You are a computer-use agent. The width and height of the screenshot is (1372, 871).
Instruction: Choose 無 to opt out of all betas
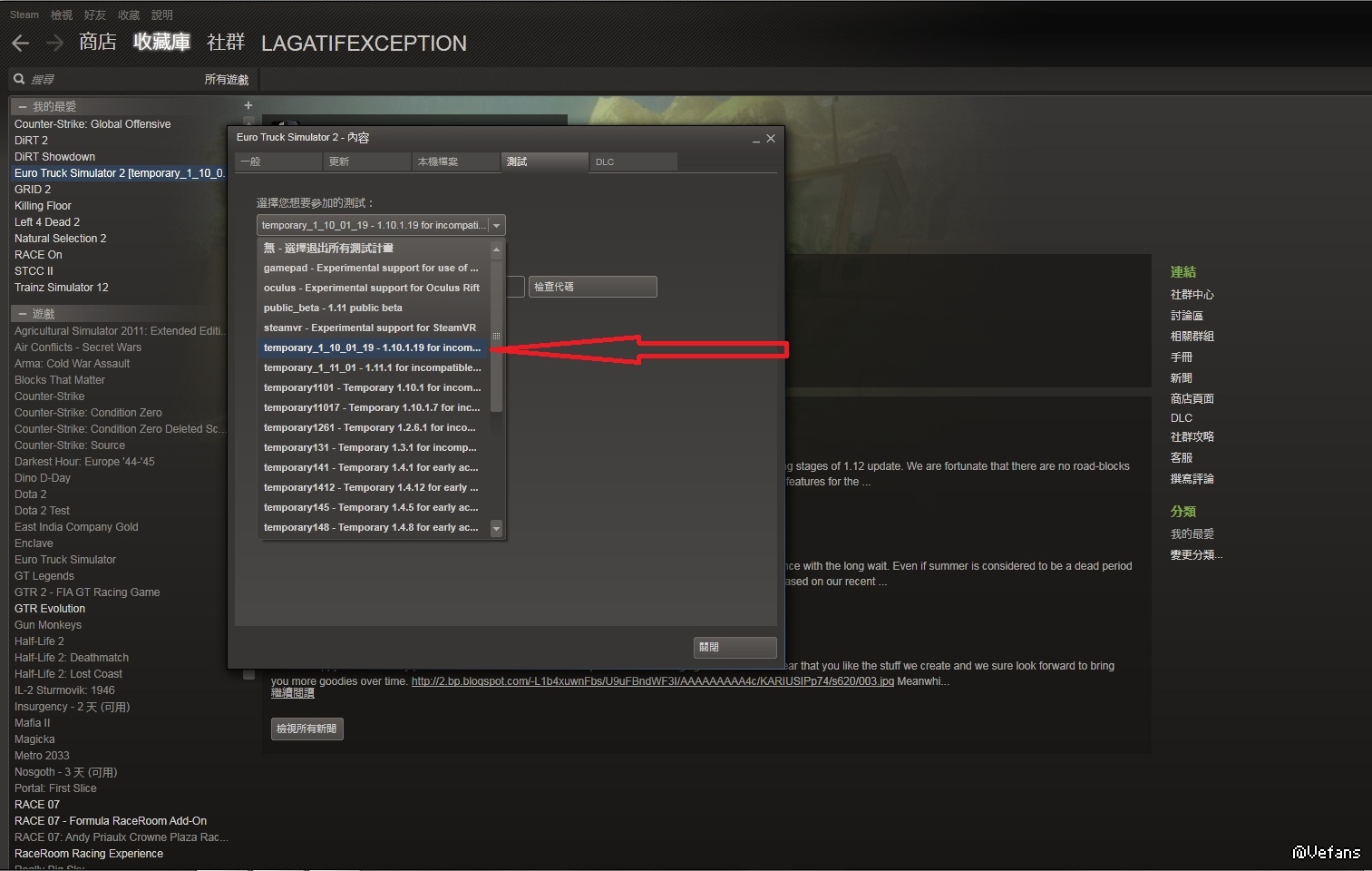[x=374, y=248]
